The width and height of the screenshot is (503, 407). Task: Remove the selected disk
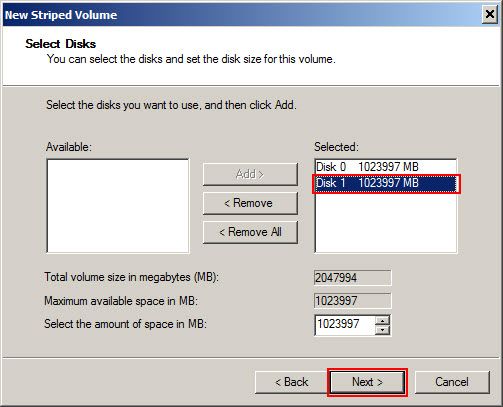[x=250, y=203]
